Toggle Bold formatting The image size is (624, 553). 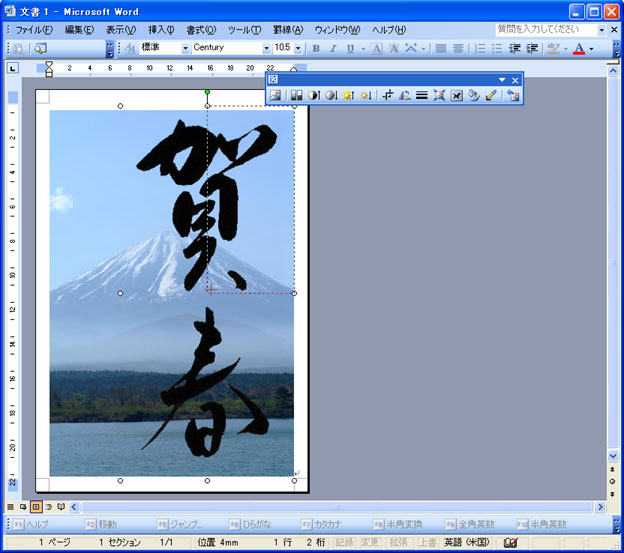316,48
